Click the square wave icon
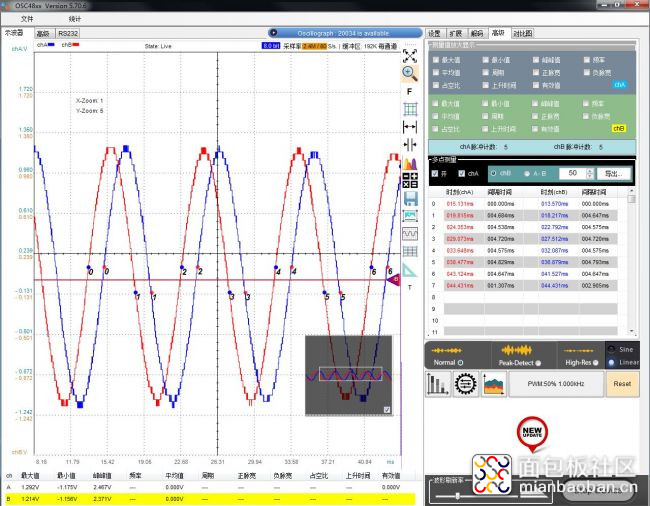 point(410,234)
